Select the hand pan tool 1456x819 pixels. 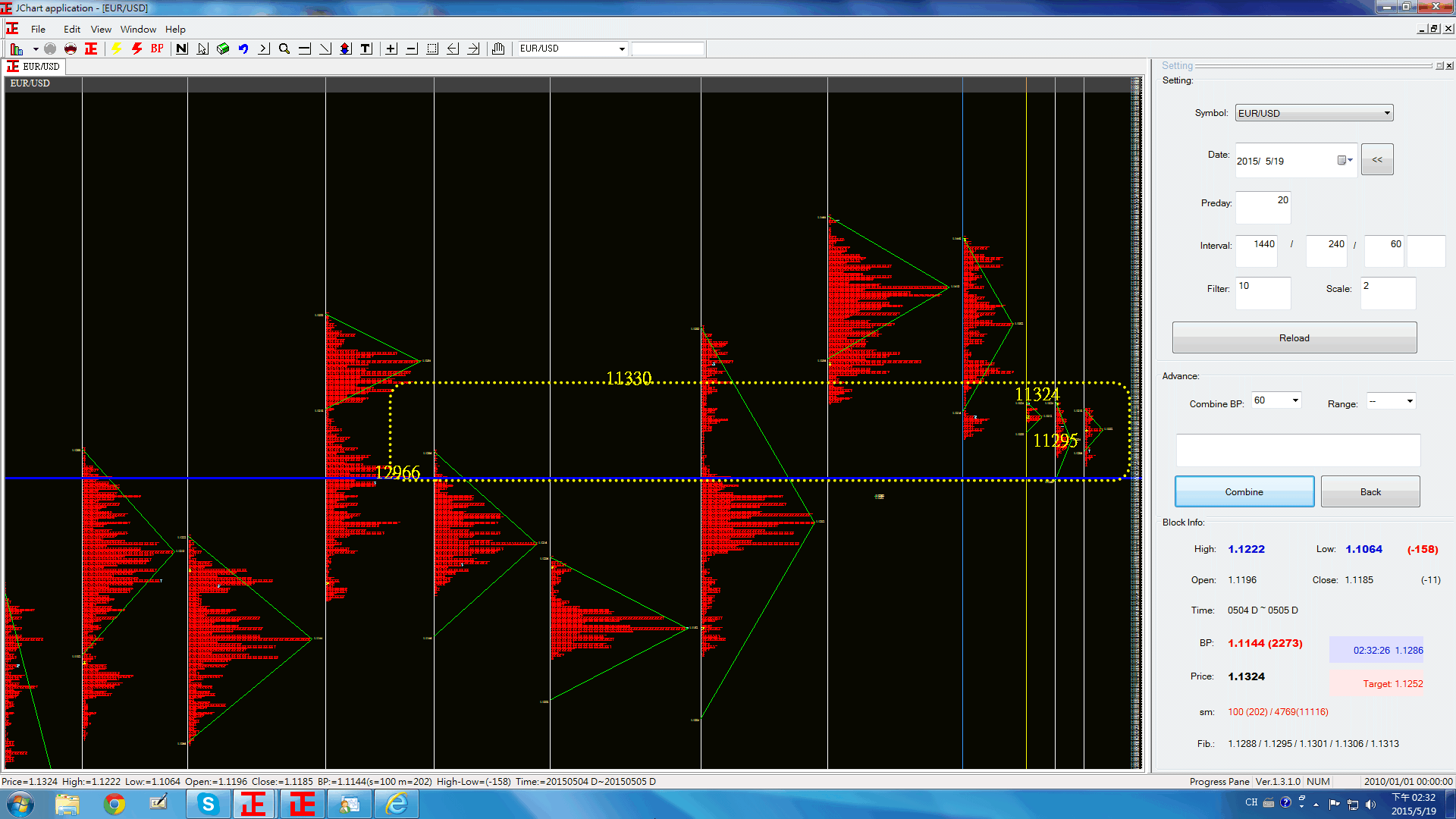tap(498, 49)
